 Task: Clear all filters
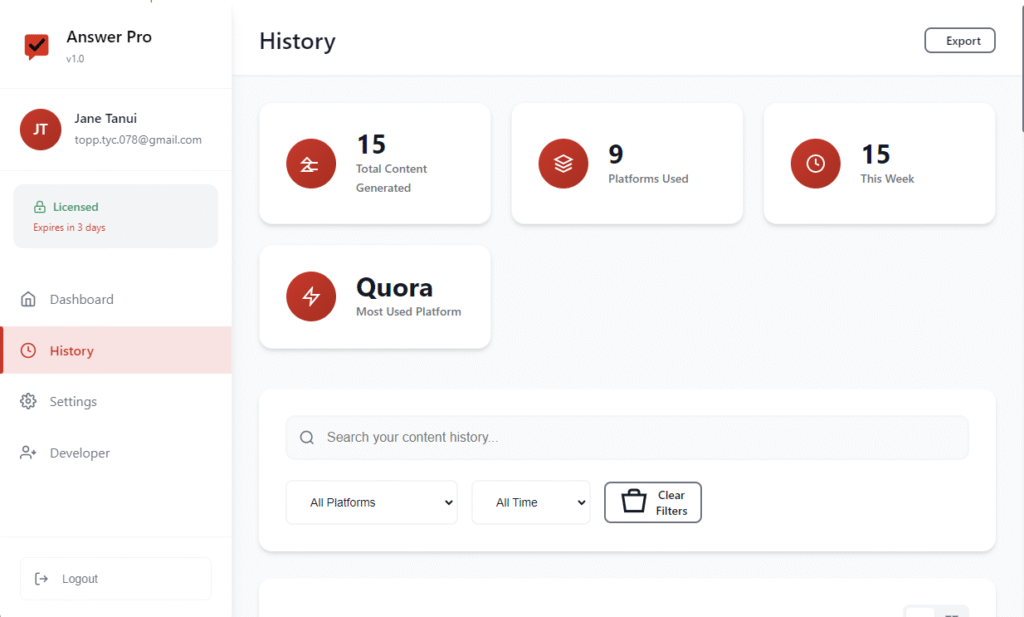click(x=652, y=502)
